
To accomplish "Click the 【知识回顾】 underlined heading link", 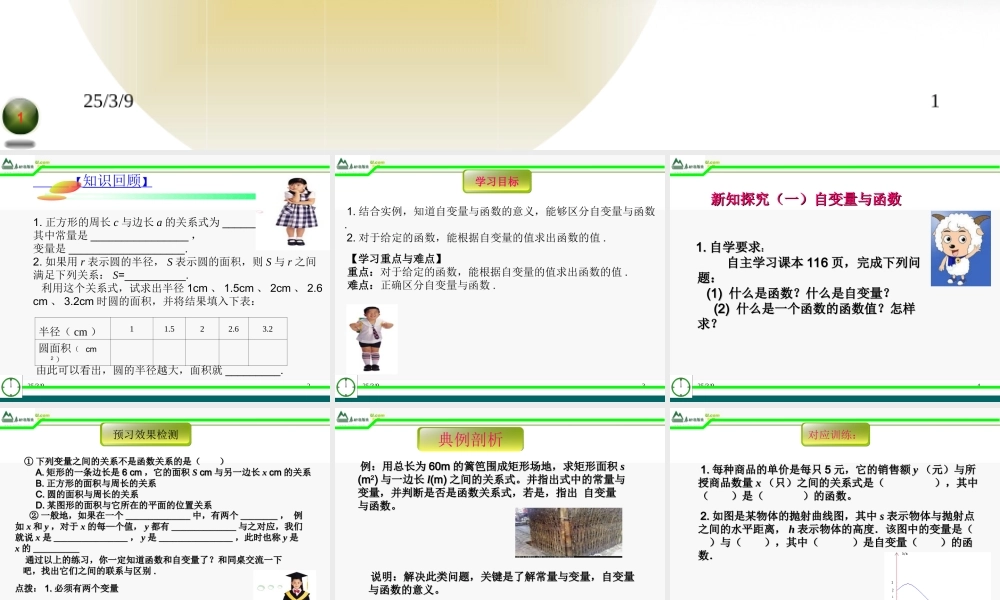I will click(x=113, y=181).
